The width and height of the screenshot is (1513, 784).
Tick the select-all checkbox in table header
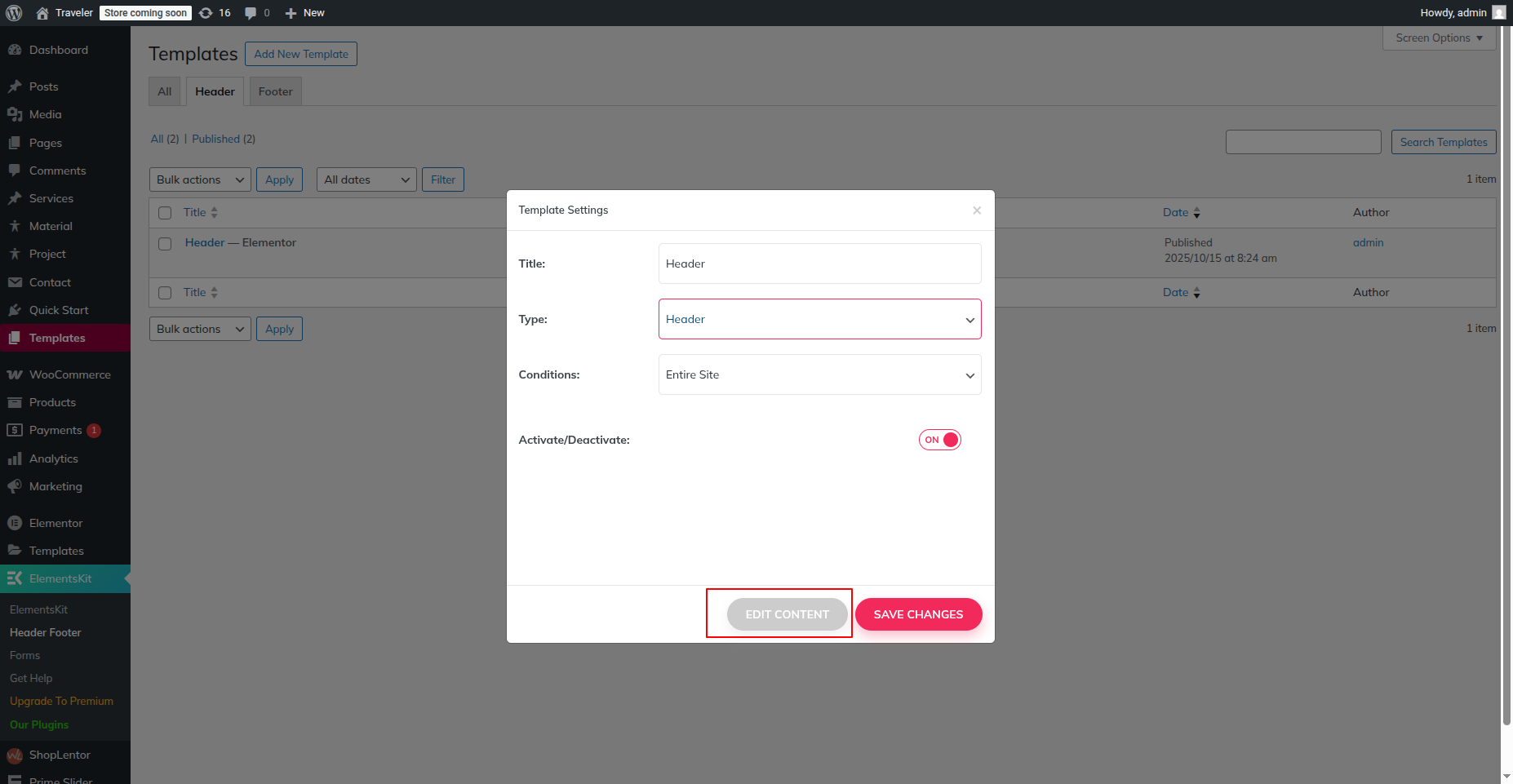(x=165, y=213)
